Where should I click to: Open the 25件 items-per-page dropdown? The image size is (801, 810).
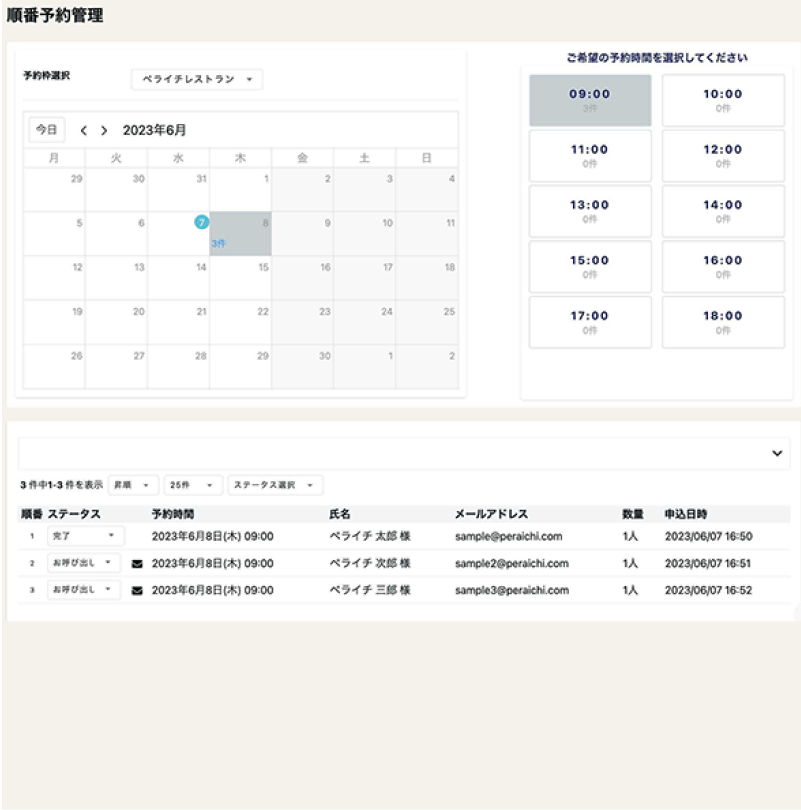192,484
